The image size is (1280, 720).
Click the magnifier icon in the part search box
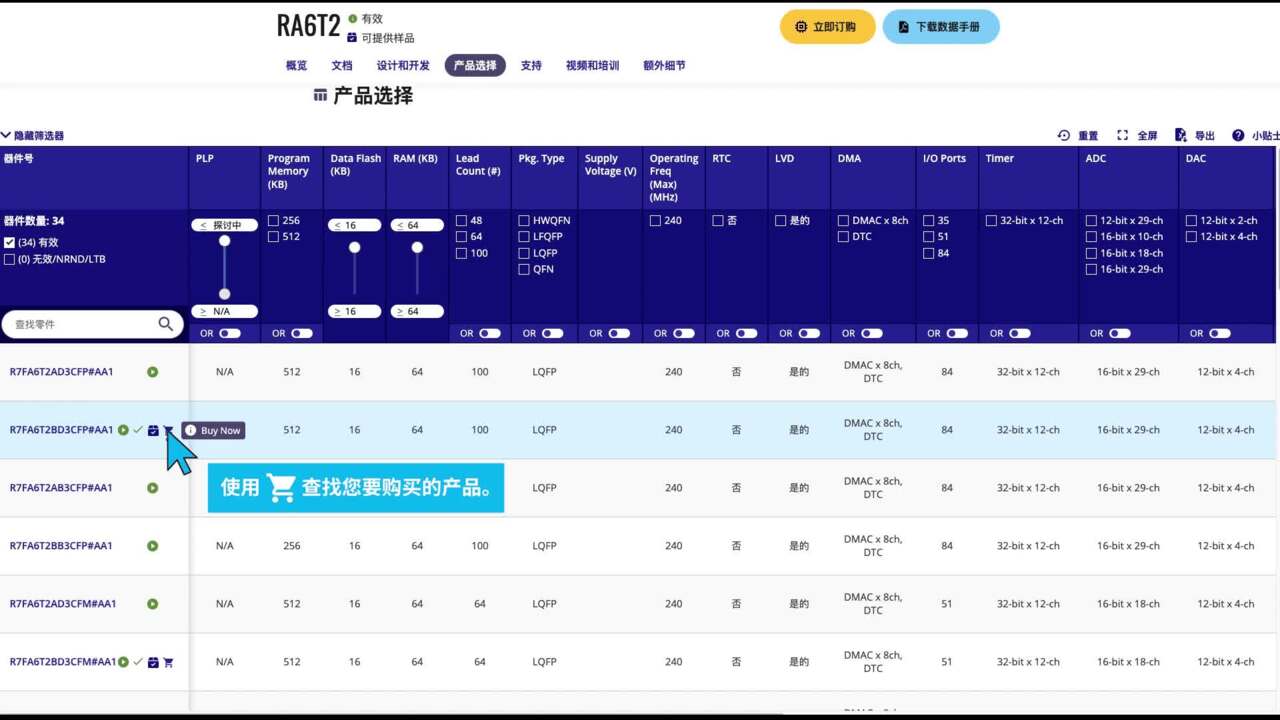(166, 324)
